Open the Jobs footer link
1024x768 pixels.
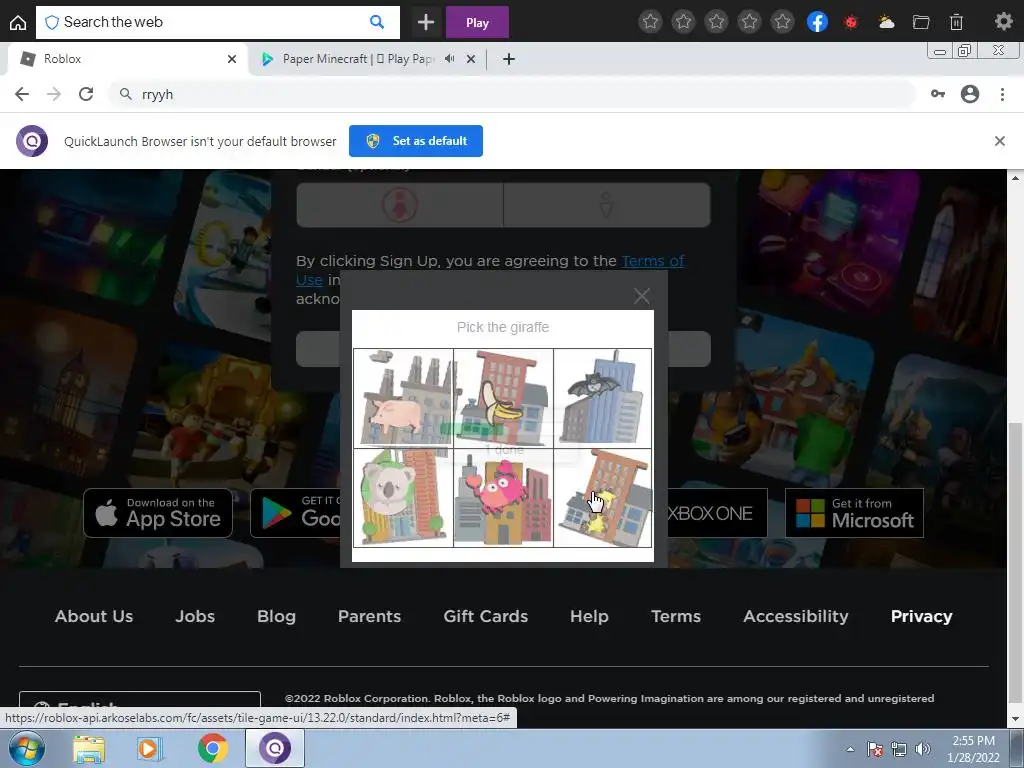click(195, 616)
